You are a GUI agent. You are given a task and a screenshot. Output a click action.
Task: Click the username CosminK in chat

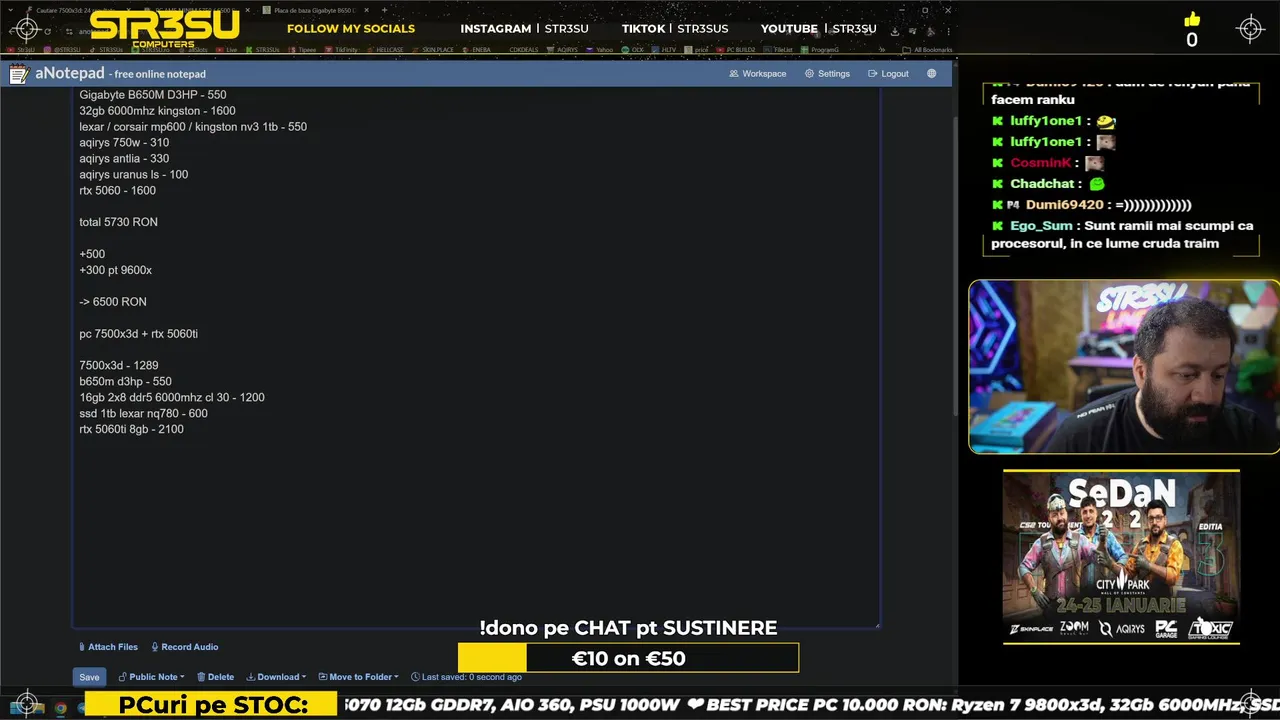(x=1040, y=163)
